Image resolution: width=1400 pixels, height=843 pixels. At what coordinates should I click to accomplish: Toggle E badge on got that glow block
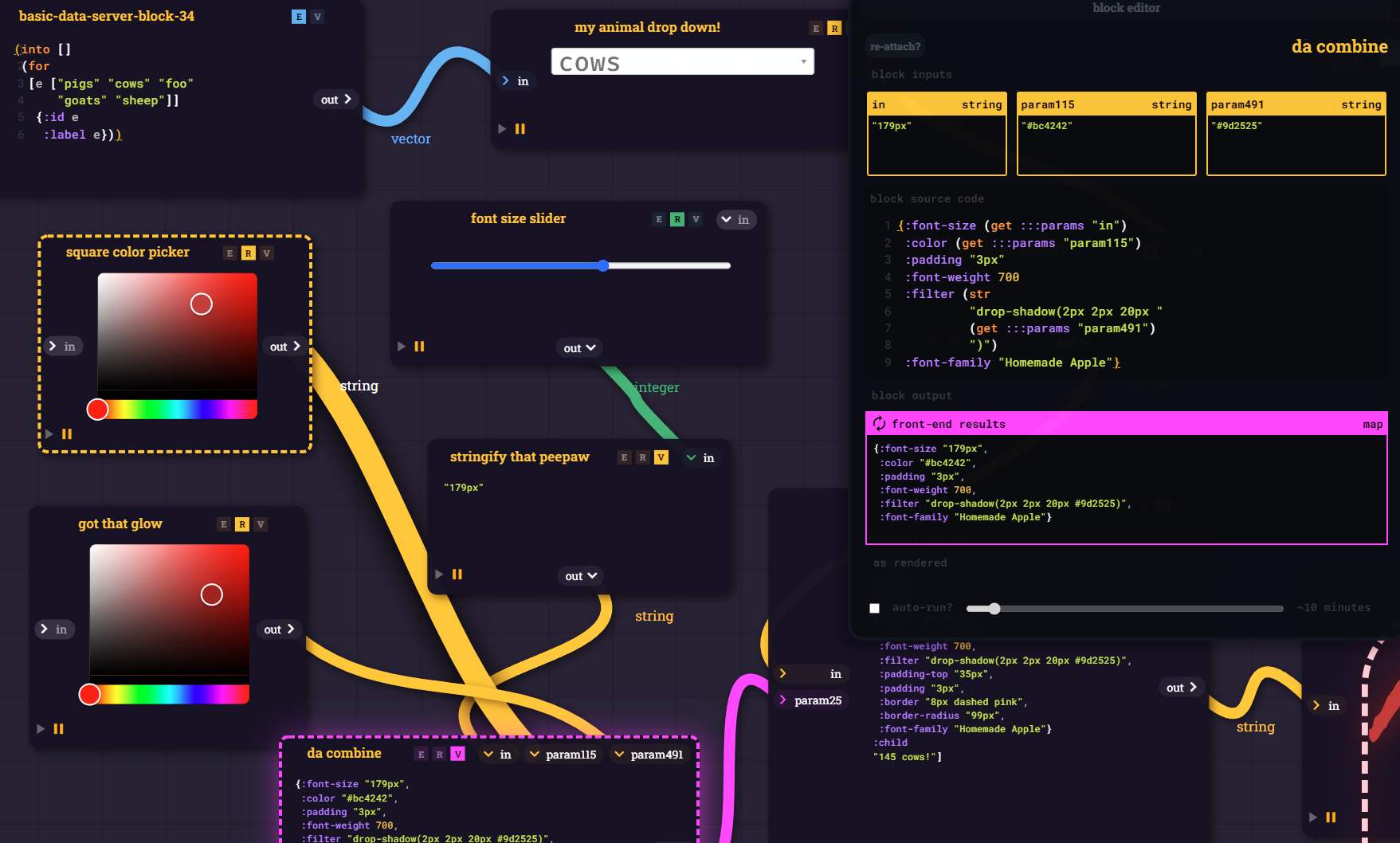click(223, 524)
